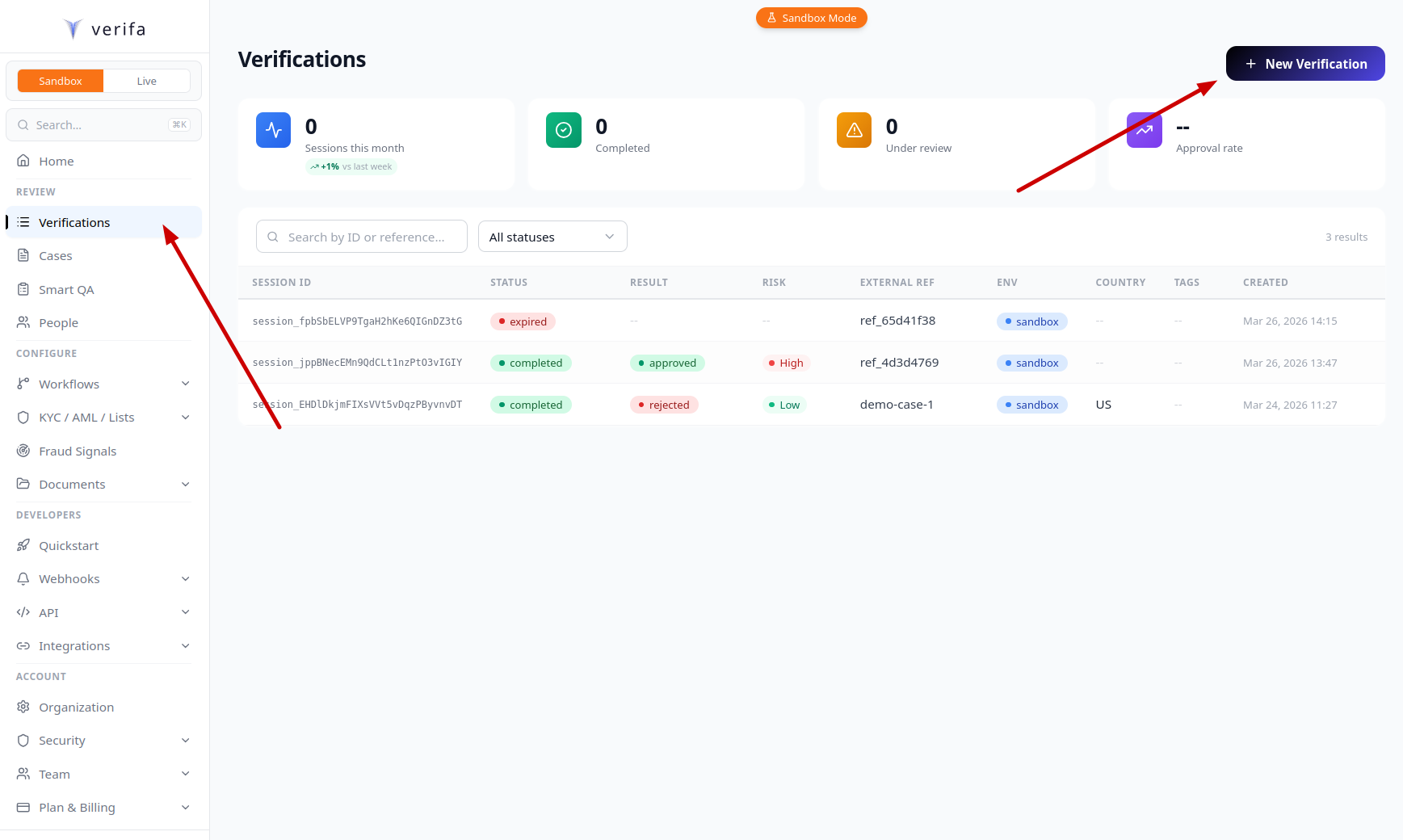Click the Sandbox Mode banner pill
The image size is (1403, 840).
click(x=811, y=17)
